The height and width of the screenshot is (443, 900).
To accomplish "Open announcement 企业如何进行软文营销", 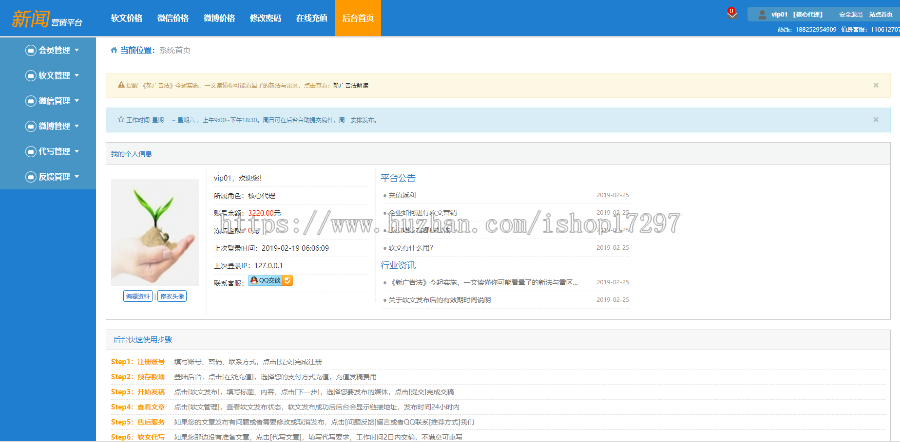I will tap(424, 212).
